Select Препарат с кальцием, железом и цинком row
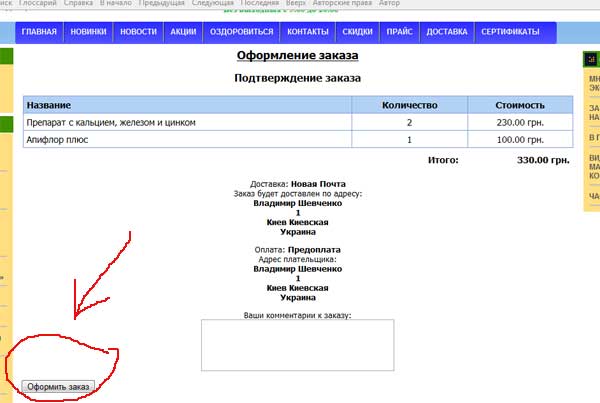600x403 pixels. [298, 122]
